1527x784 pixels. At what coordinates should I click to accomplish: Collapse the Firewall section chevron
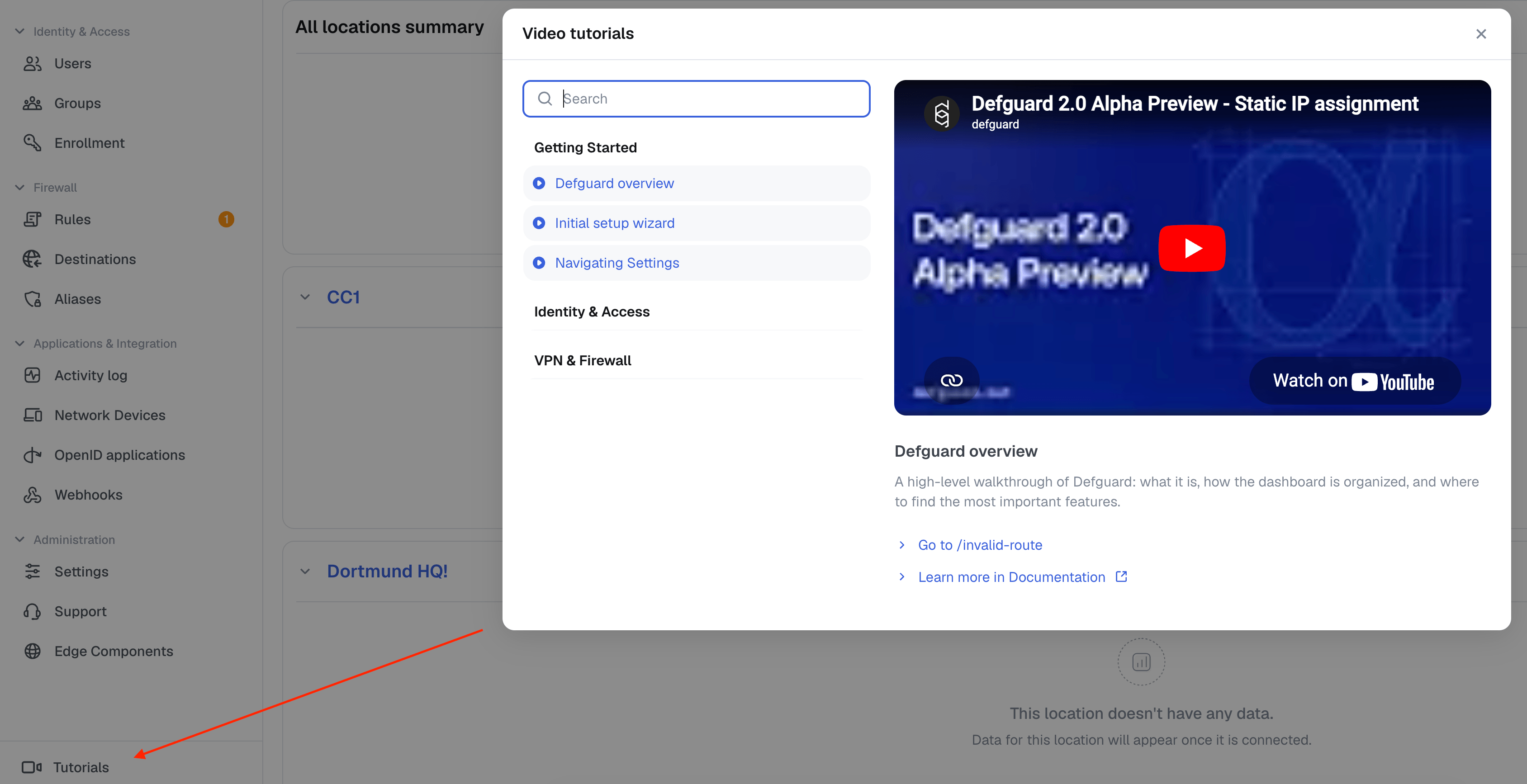pos(19,187)
